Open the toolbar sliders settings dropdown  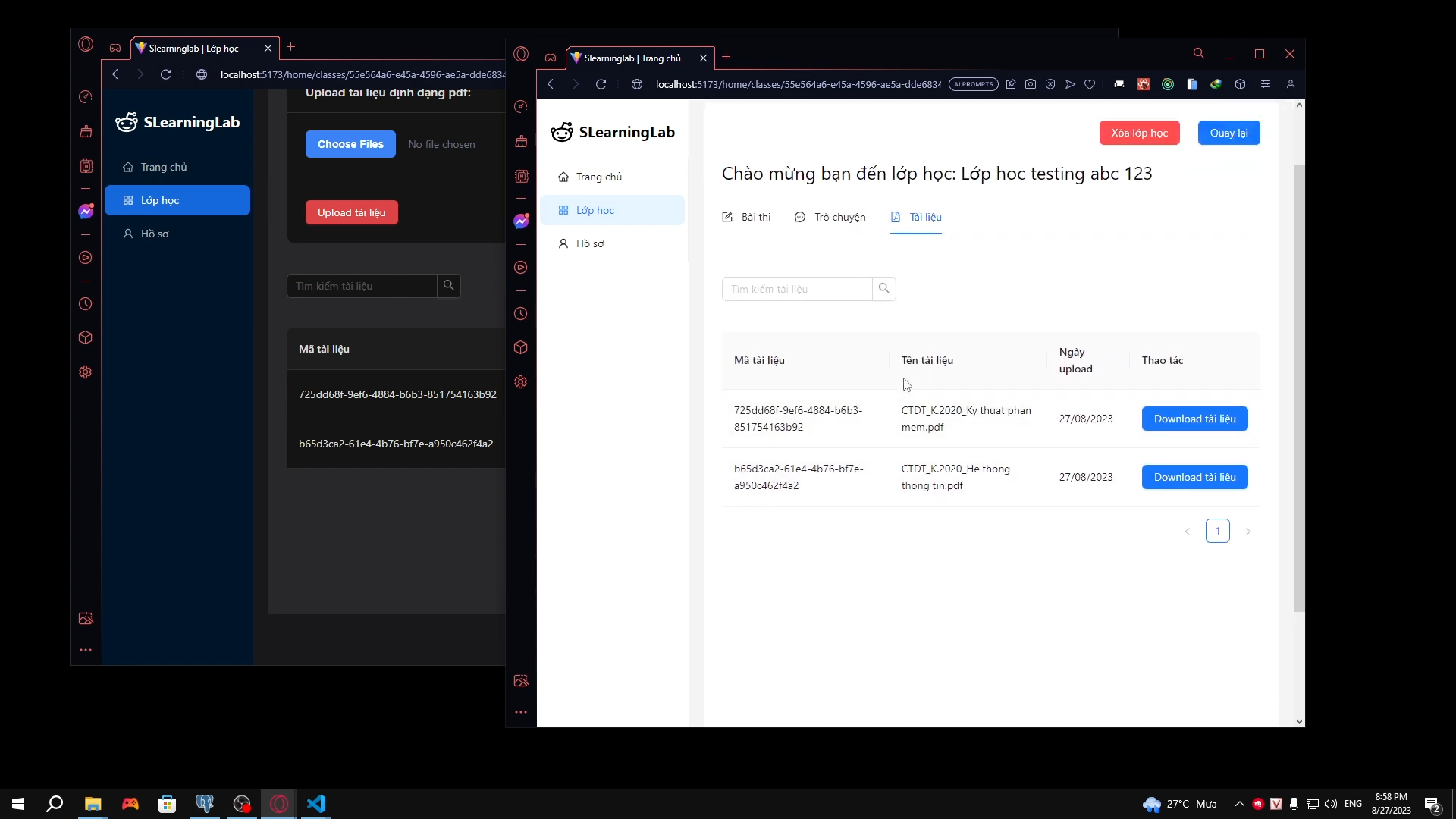(1266, 84)
